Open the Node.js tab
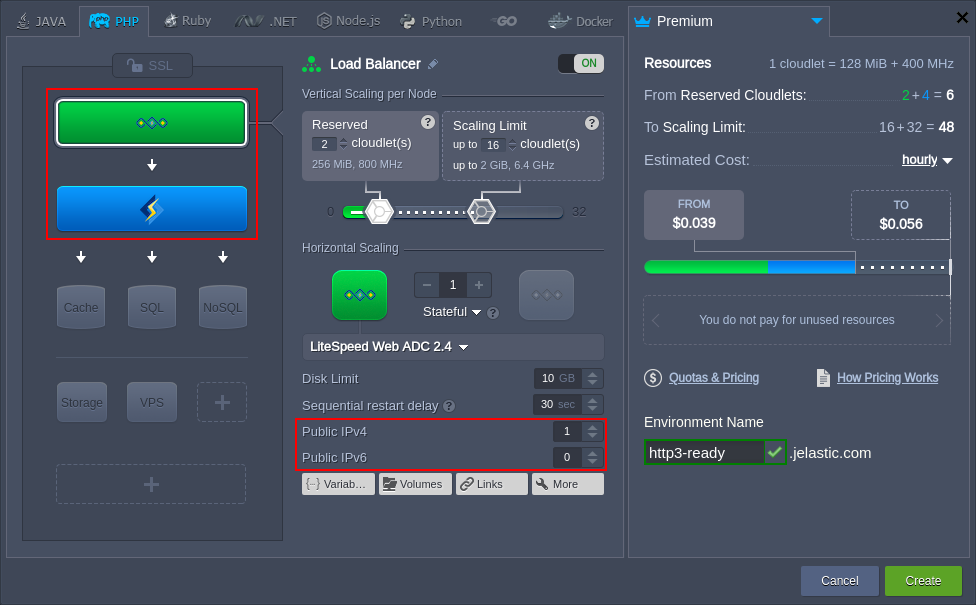This screenshot has width=976, height=605. coord(349,21)
